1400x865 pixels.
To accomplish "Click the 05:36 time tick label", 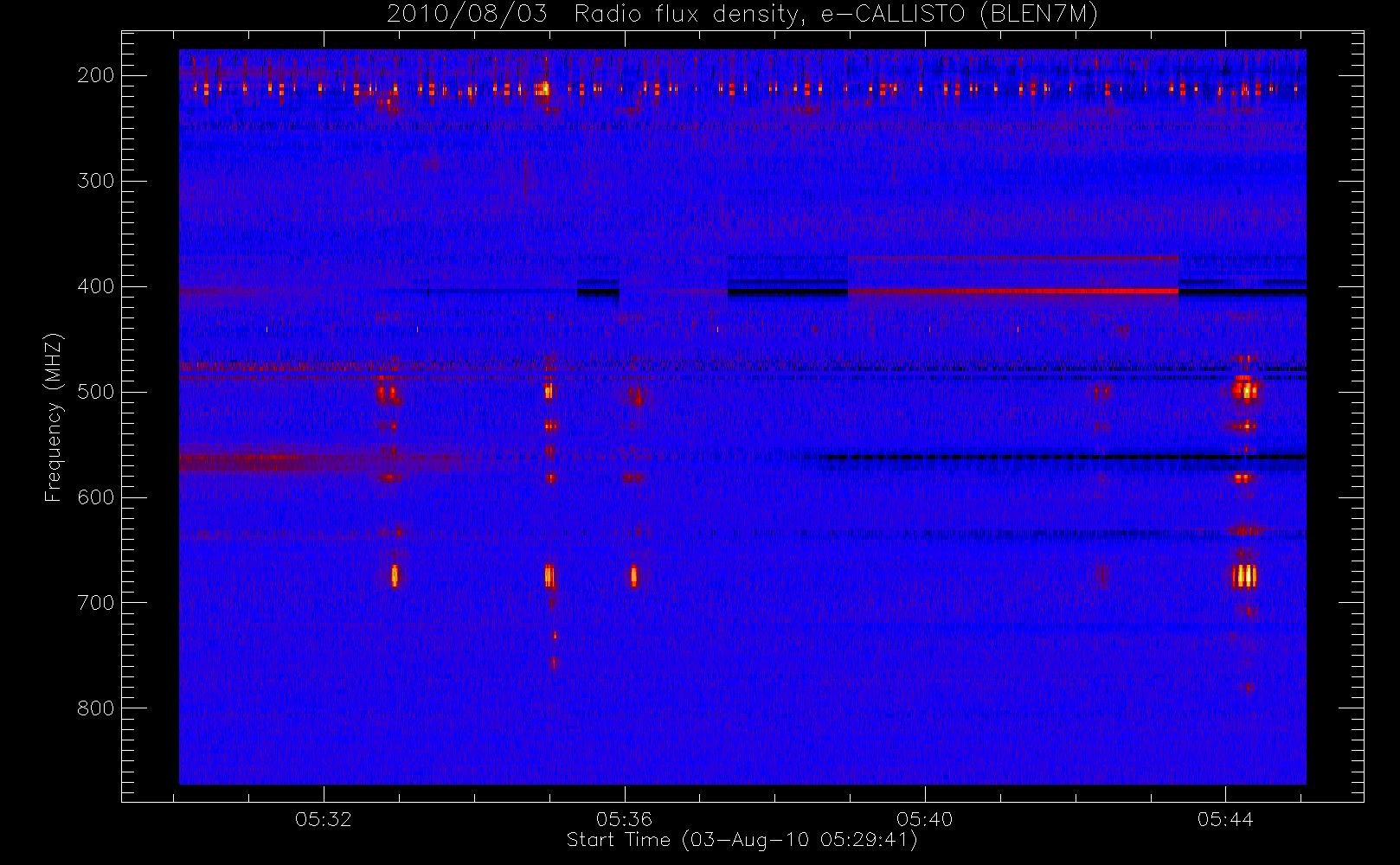I will coord(624,819).
